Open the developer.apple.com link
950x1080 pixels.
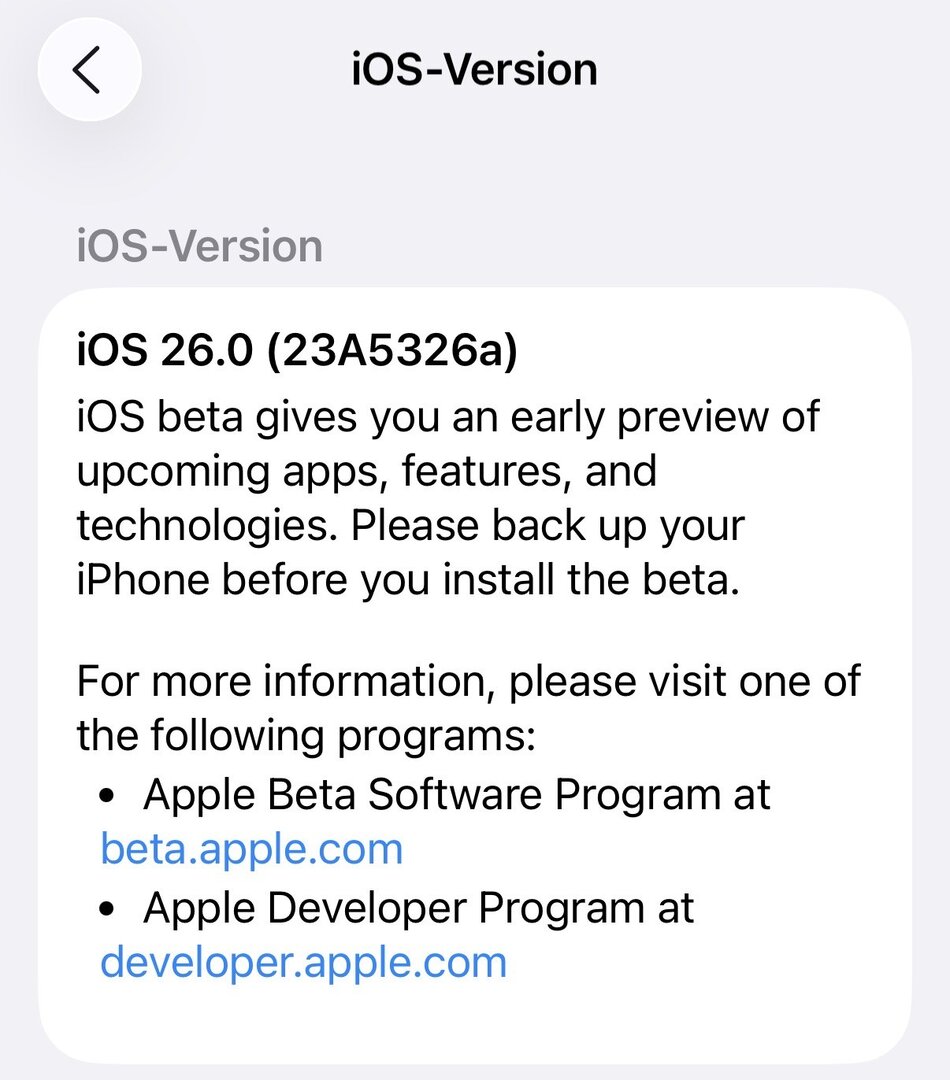tap(304, 962)
